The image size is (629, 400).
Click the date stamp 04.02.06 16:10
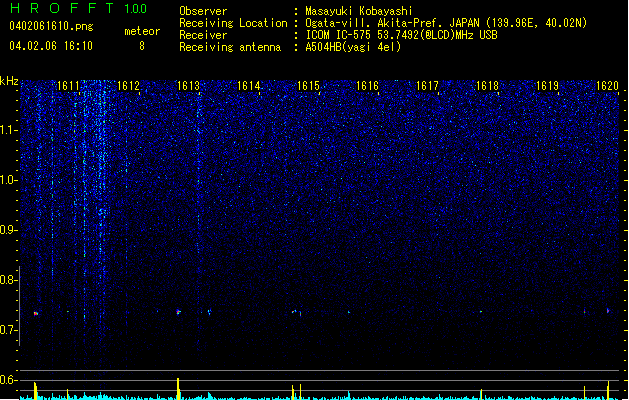click(x=51, y=46)
